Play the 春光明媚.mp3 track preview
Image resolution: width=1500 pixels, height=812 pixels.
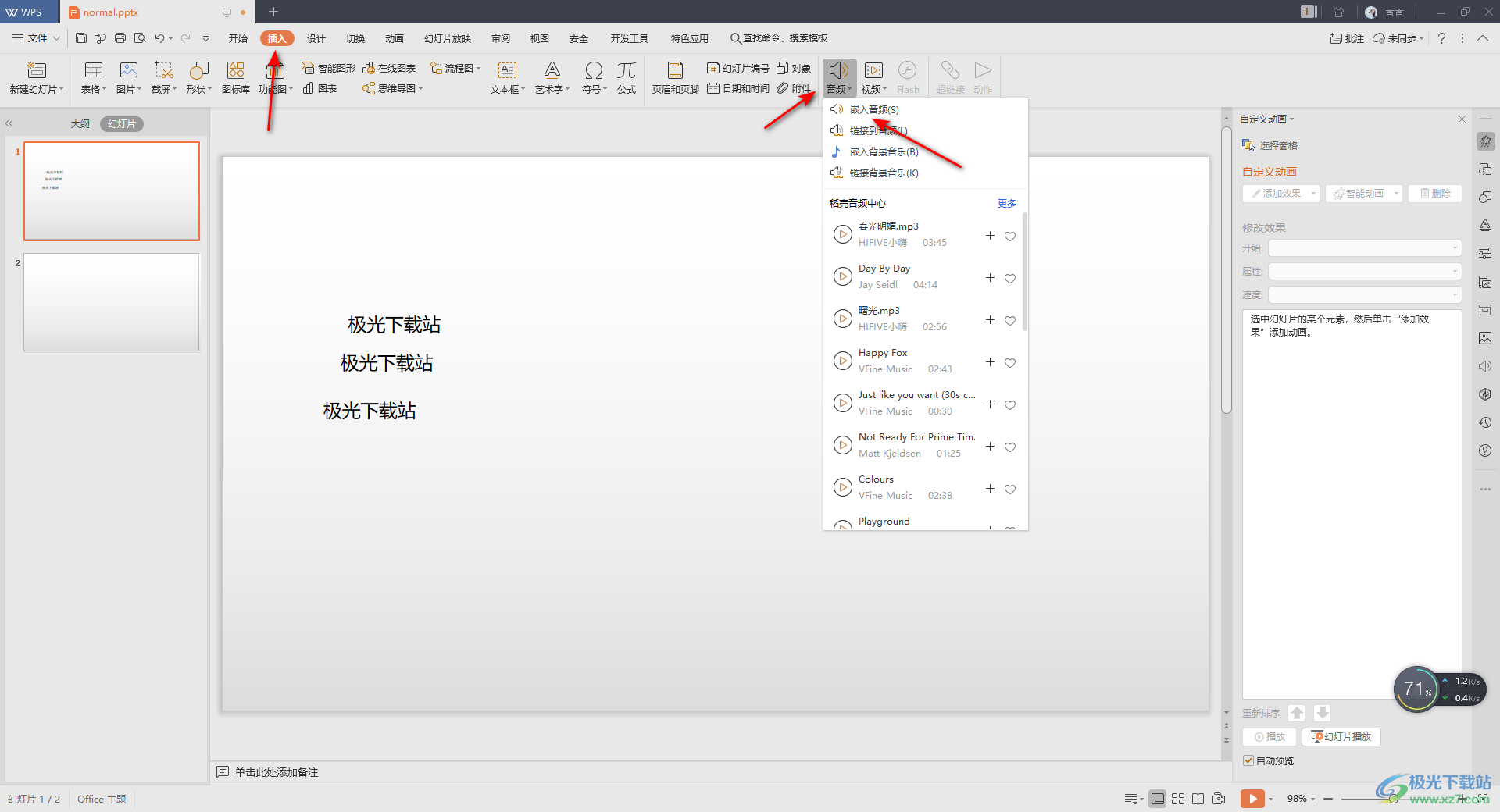pos(842,234)
